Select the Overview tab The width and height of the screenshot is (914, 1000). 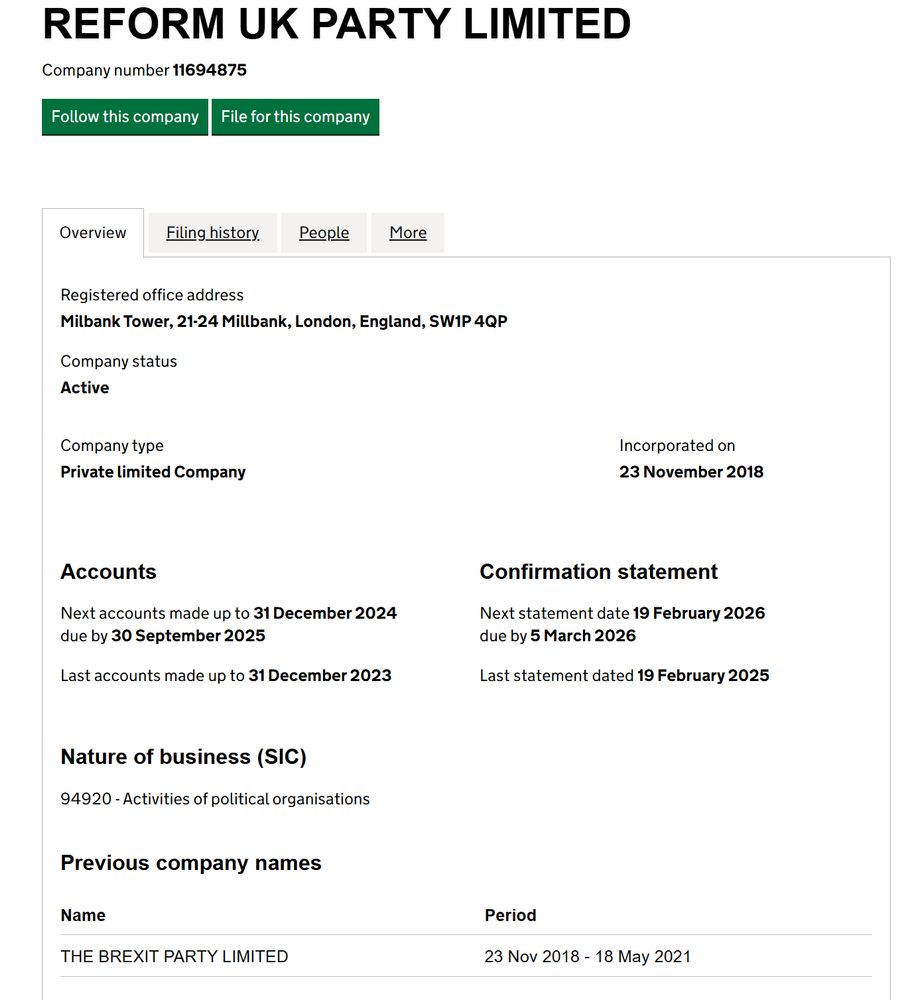point(93,233)
